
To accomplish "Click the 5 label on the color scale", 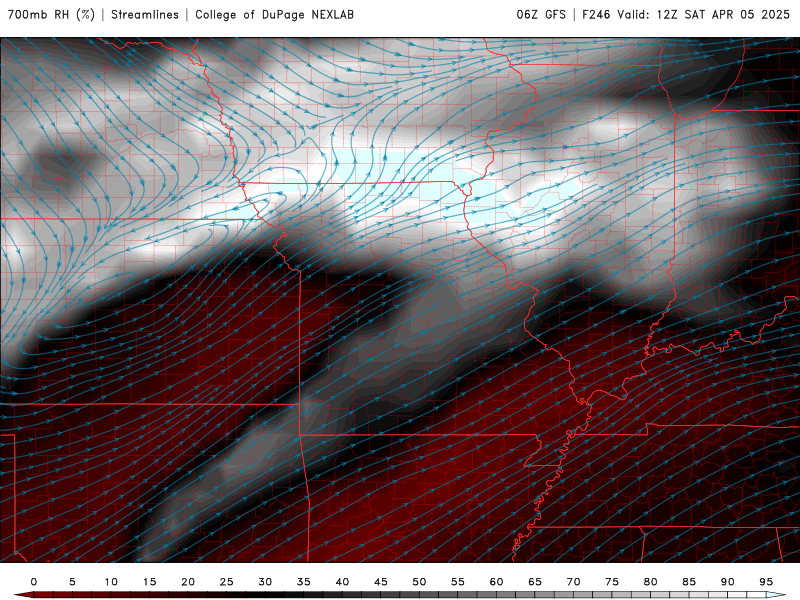I will [x=72, y=582].
